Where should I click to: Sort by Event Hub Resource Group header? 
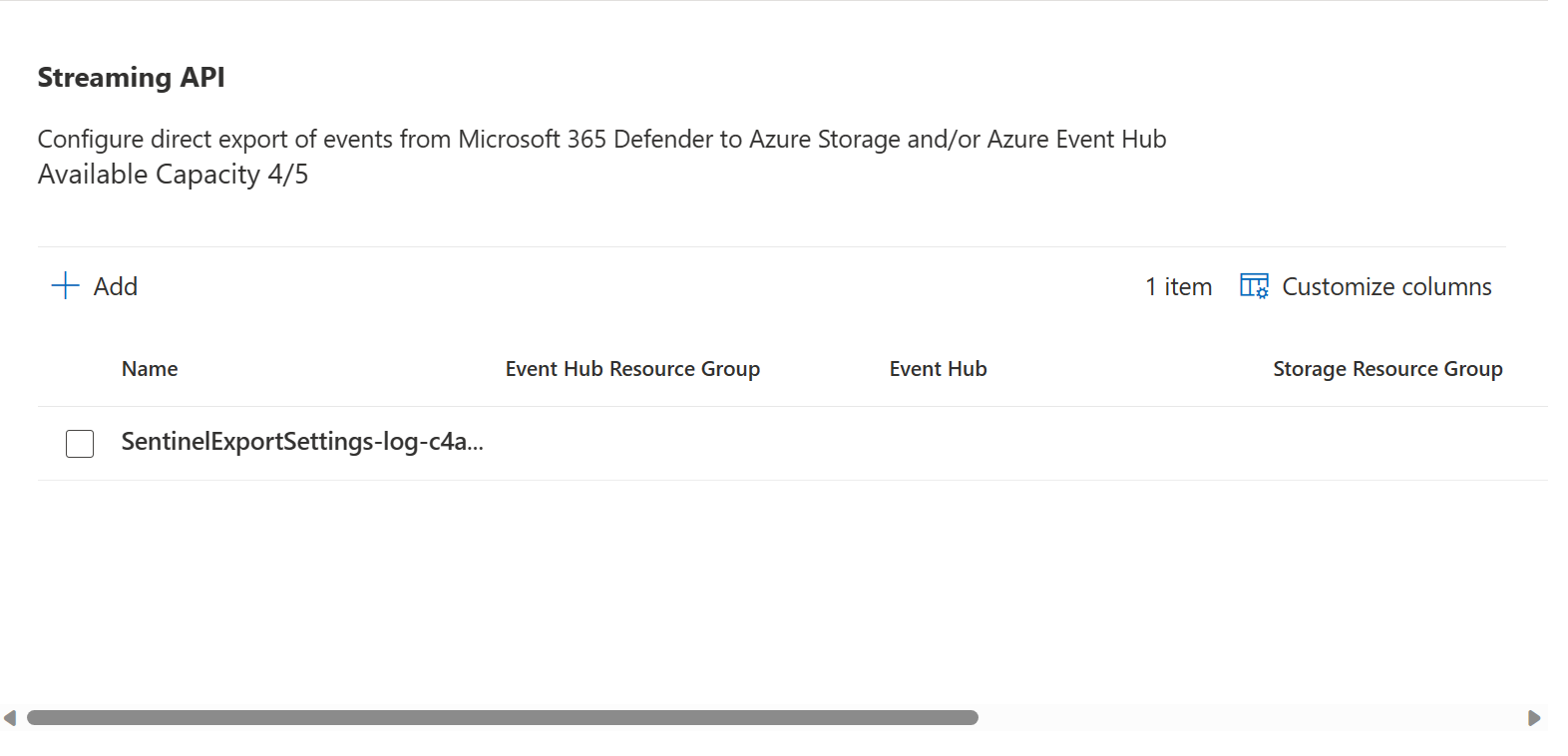[x=632, y=369]
